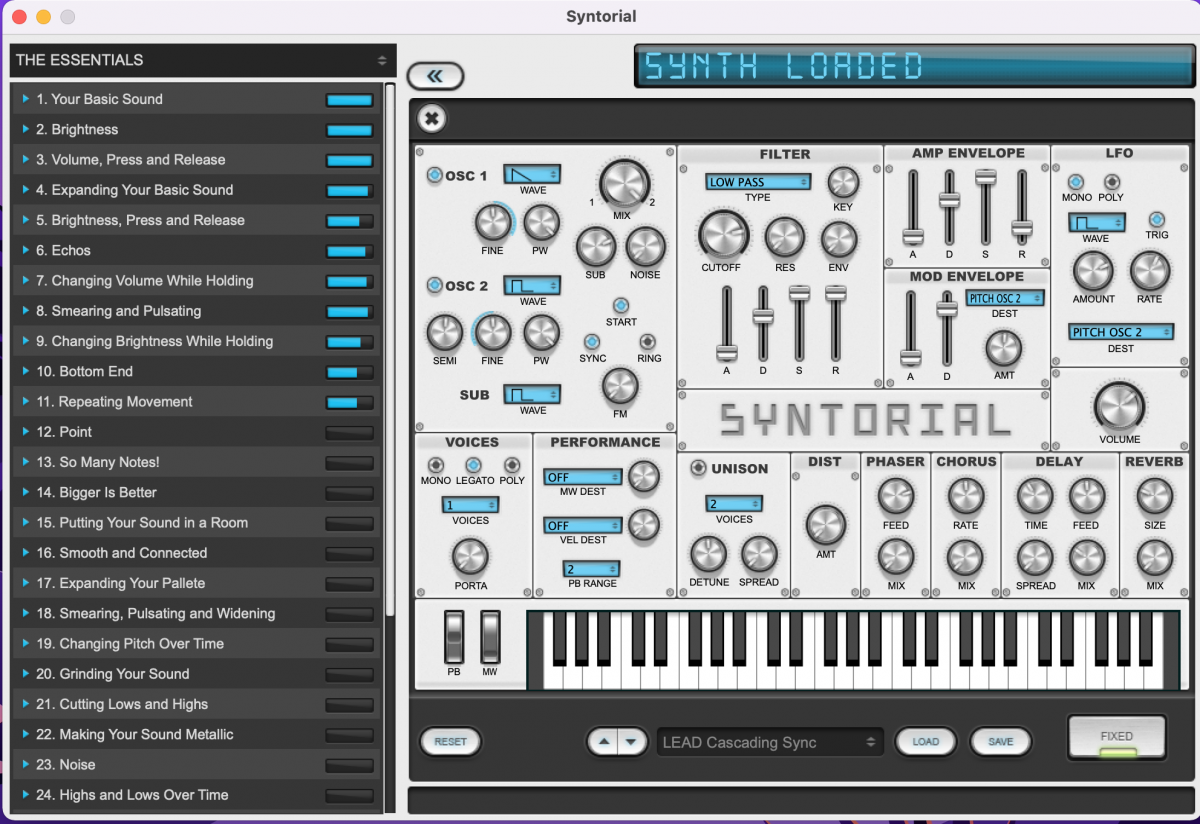Open the LEAD Cascading Sync preset dropdown
This screenshot has width=1200, height=824.
pyautogui.click(x=770, y=742)
